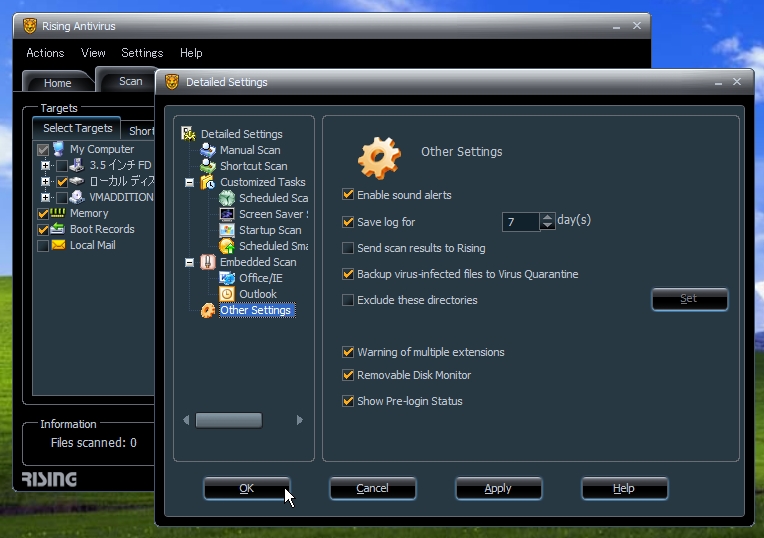The height and width of the screenshot is (538, 764).
Task: Click the local disk icon in Targets
Action: [76, 181]
